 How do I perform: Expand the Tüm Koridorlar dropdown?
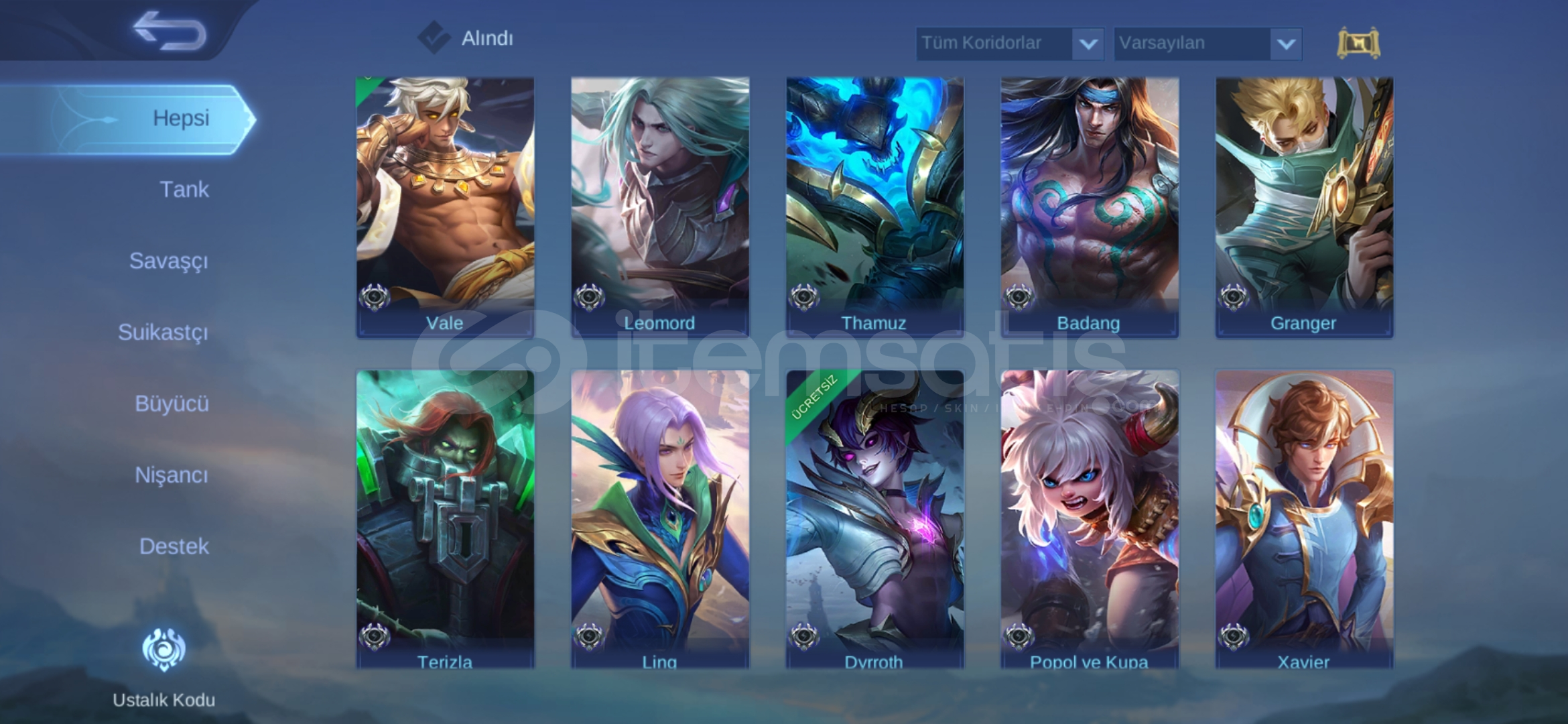[1010, 44]
